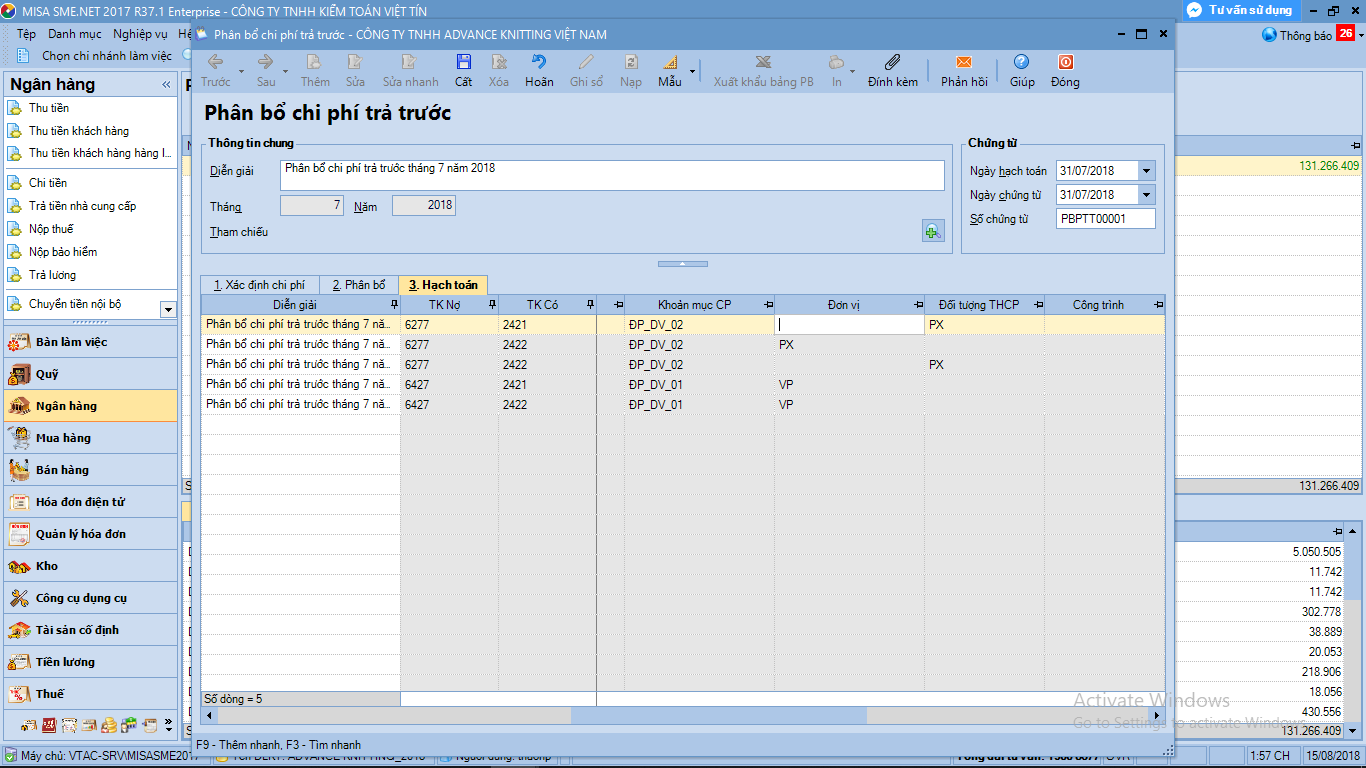This screenshot has width=1366, height=768.
Task: Expand the Mẫu dropdown arrow
Action: click(x=691, y=71)
